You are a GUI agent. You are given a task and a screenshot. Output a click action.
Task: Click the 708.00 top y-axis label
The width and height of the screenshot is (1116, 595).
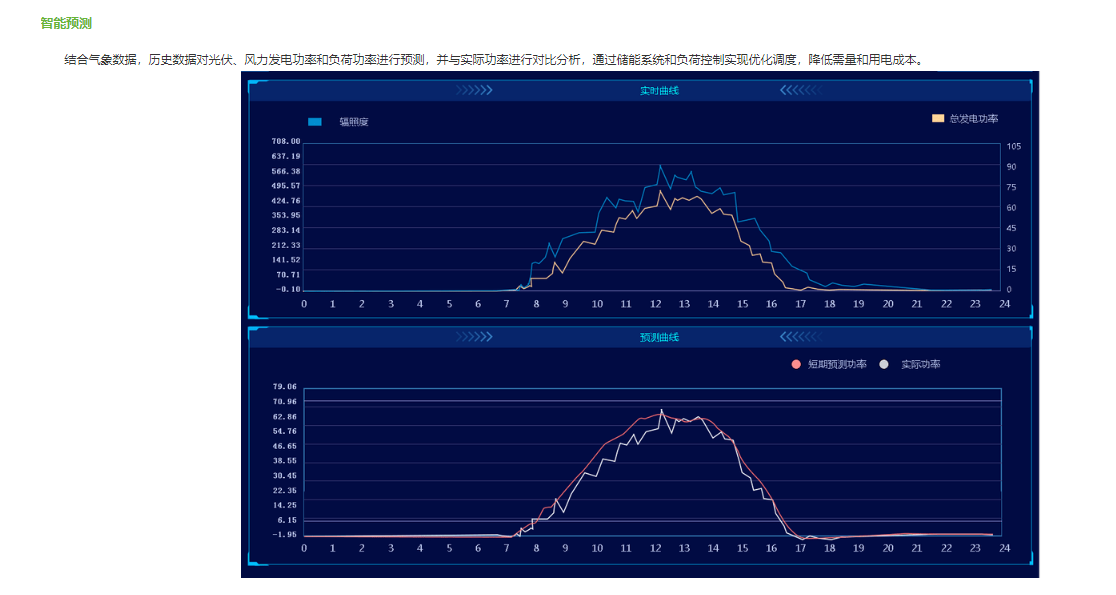[286, 142]
